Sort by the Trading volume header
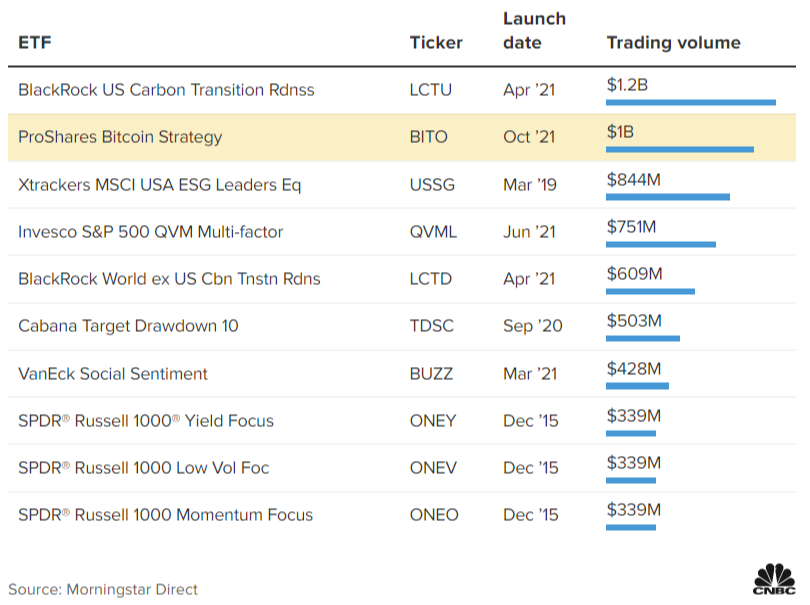This screenshot has height=605, width=810. [x=673, y=42]
